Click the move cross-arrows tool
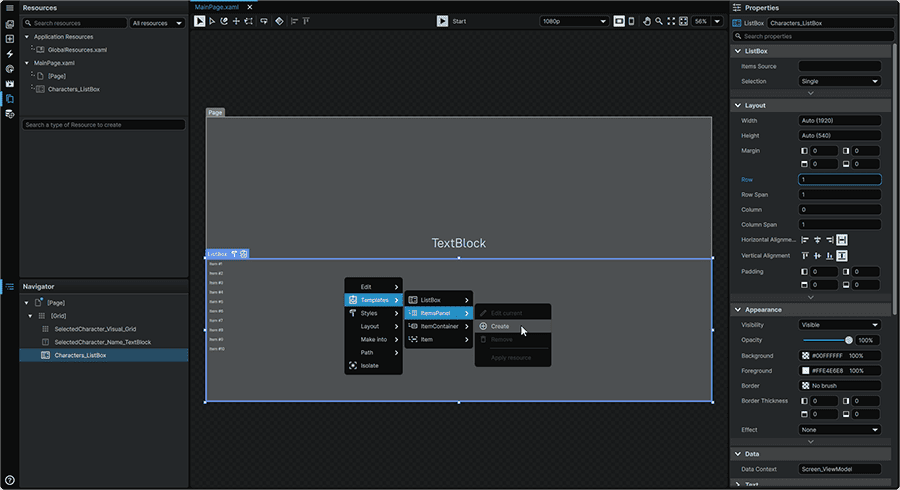 coord(236,21)
